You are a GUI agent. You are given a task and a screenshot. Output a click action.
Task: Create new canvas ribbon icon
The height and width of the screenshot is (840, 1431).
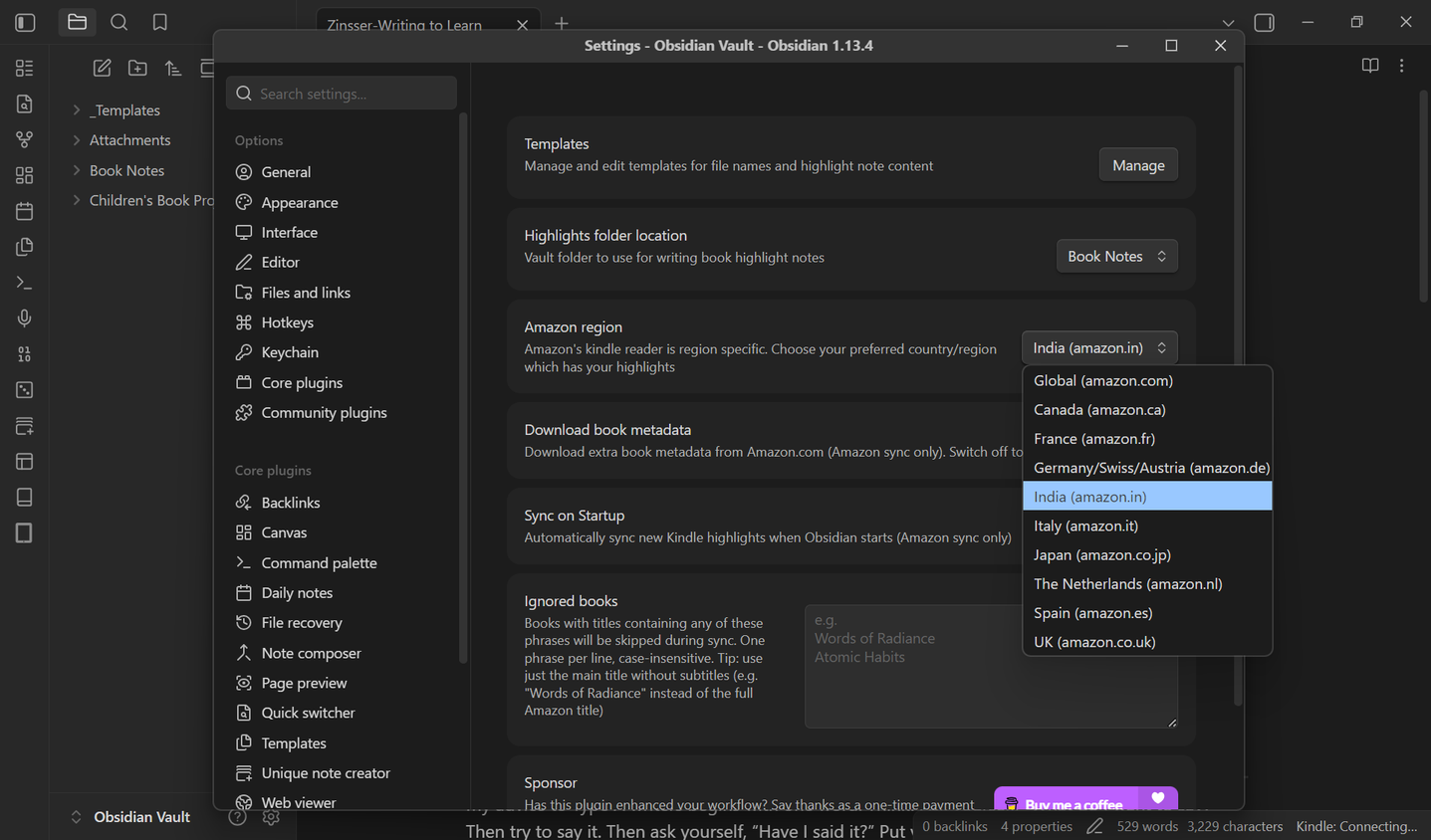pos(25,175)
